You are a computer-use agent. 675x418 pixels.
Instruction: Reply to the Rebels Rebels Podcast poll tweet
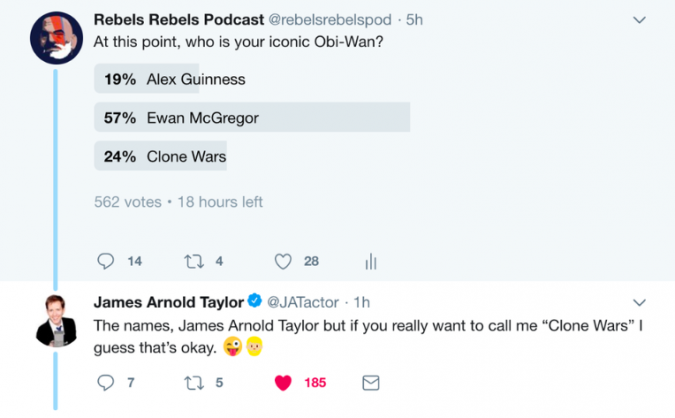[106, 261]
